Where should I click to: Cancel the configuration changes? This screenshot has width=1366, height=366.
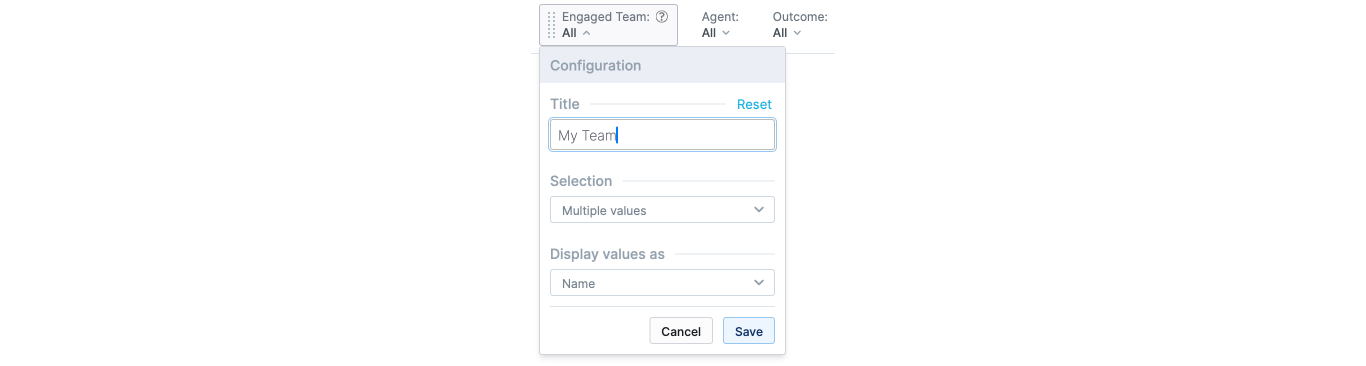click(x=681, y=331)
